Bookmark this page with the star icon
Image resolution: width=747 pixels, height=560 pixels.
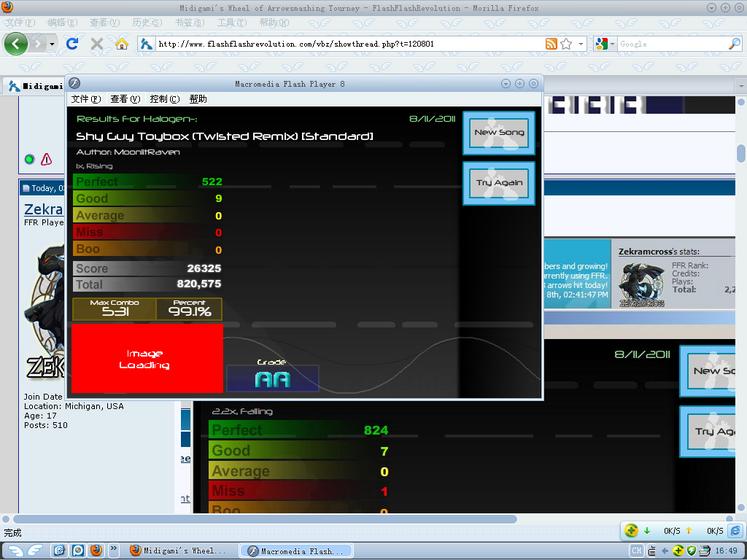pos(566,44)
